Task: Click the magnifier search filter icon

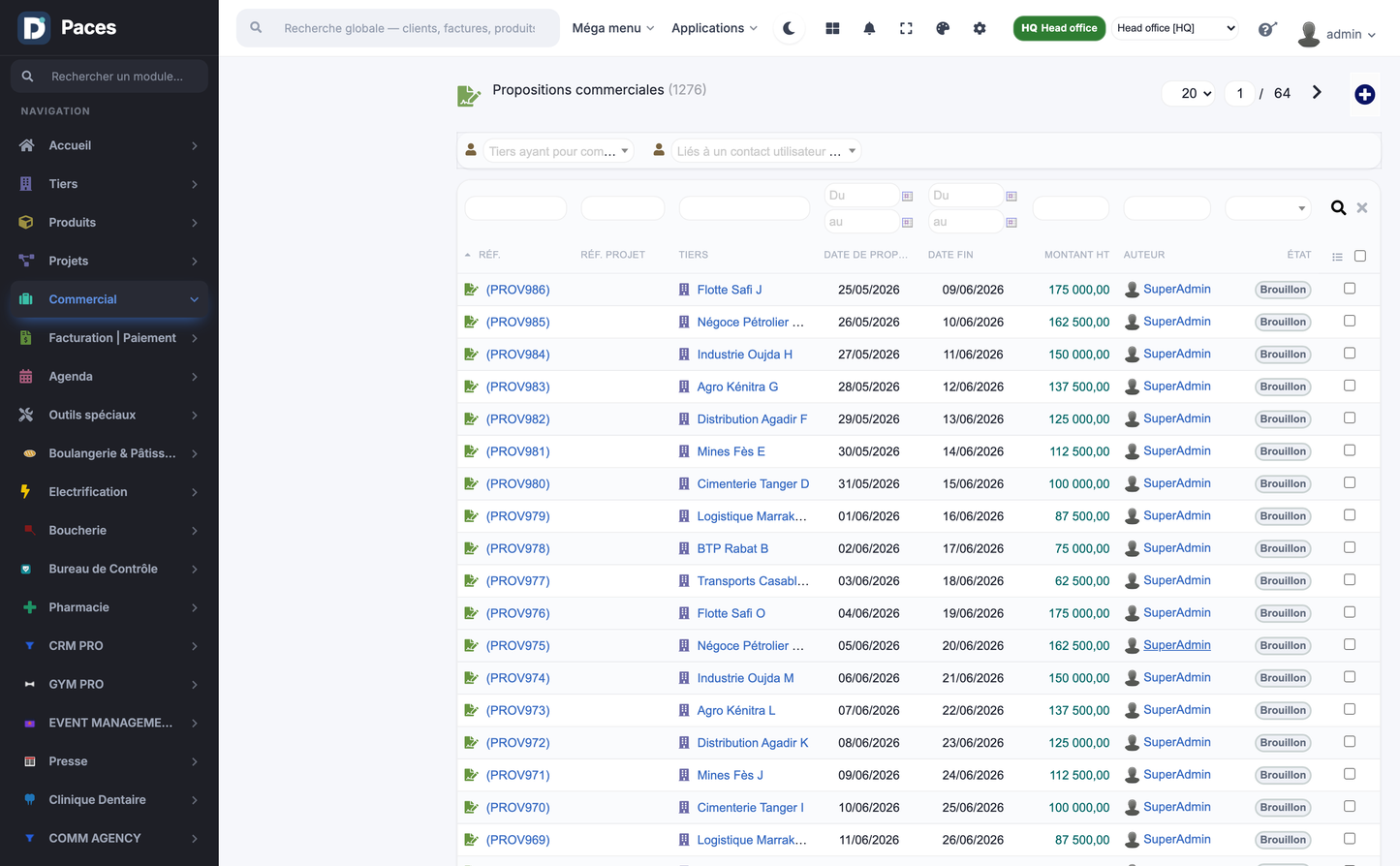Action: coord(1338,207)
